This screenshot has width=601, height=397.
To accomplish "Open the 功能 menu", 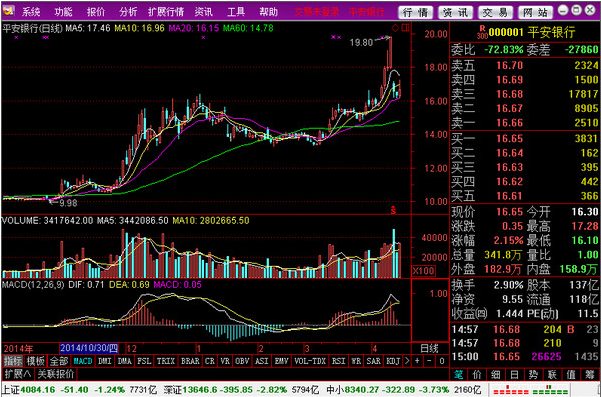I will (x=63, y=12).
